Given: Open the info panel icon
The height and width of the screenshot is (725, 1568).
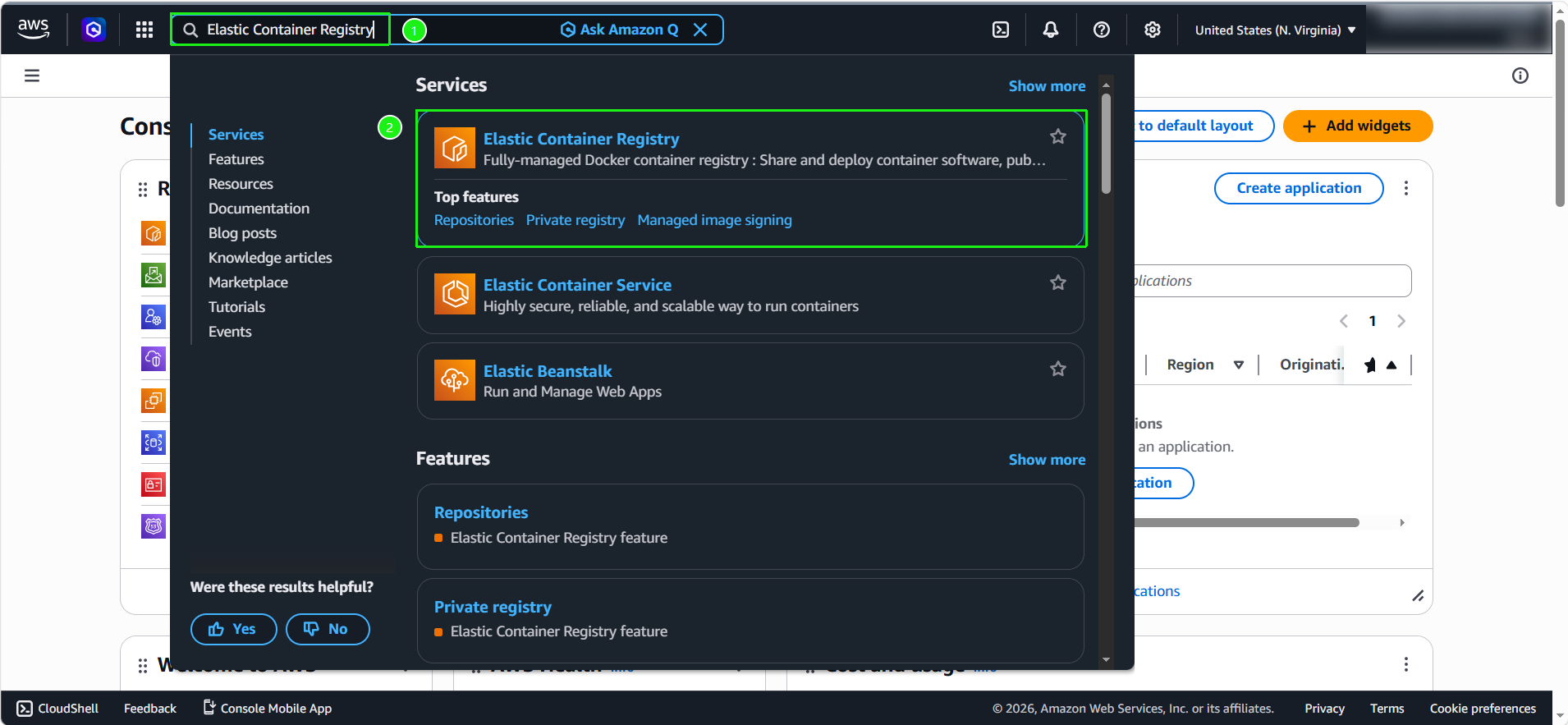Looking at the screenshot, I should pos(1520,76).
